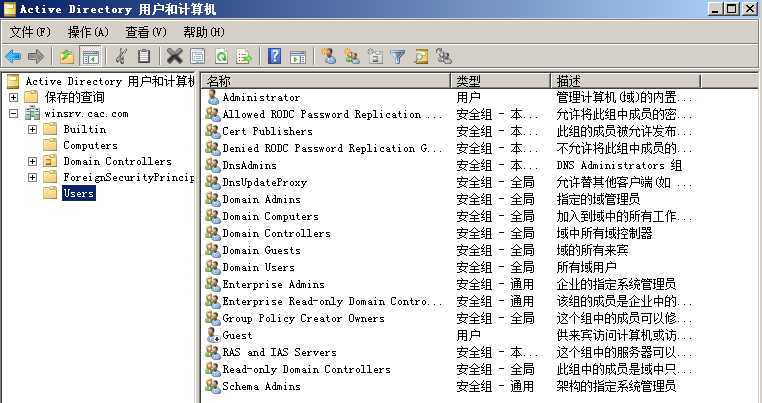Create a new organizational unit icon
Image resolution: width=762 pixels, height=403 pixels.
coord(375,56)
